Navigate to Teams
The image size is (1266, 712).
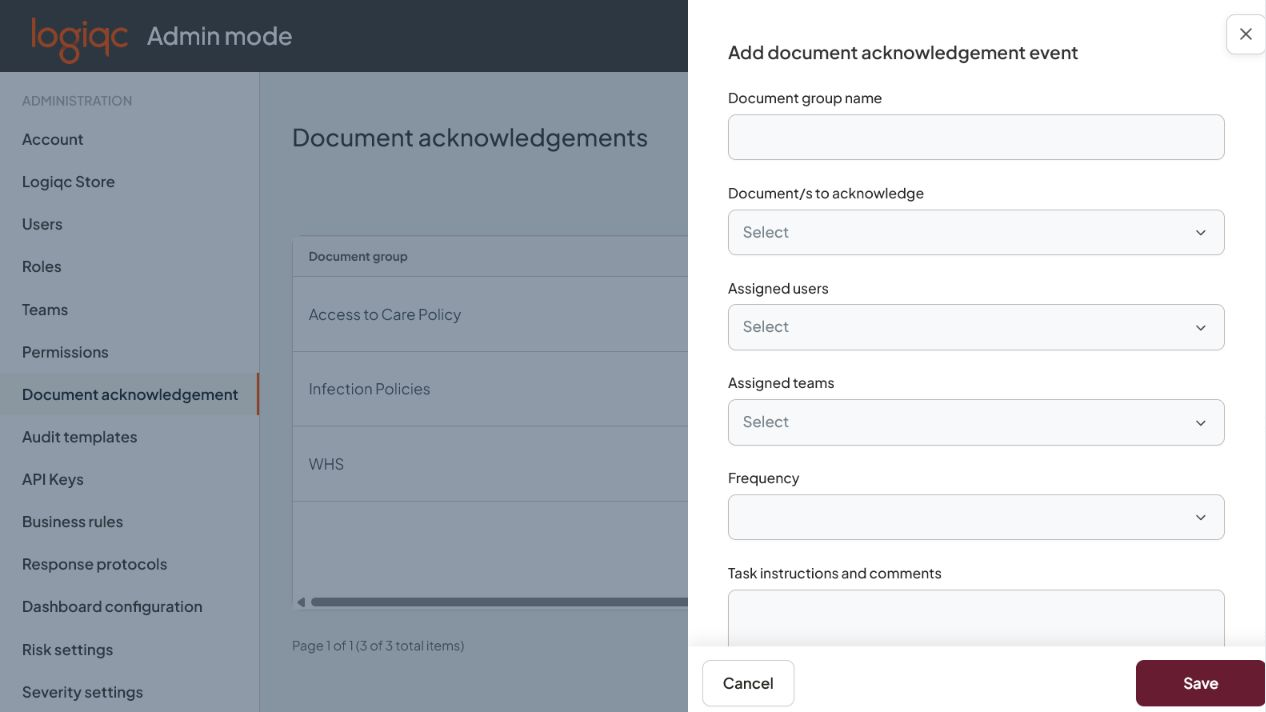45,309
